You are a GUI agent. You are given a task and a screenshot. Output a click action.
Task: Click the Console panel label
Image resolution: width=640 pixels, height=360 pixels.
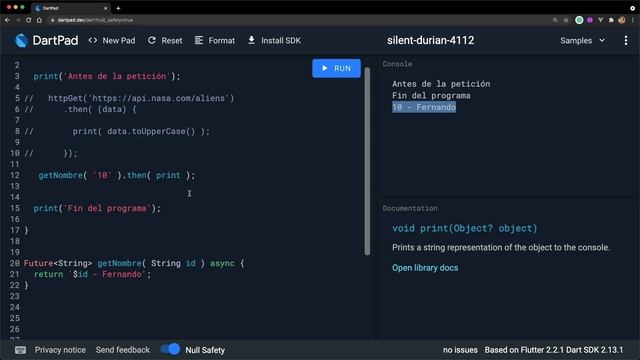coord(397,64)
